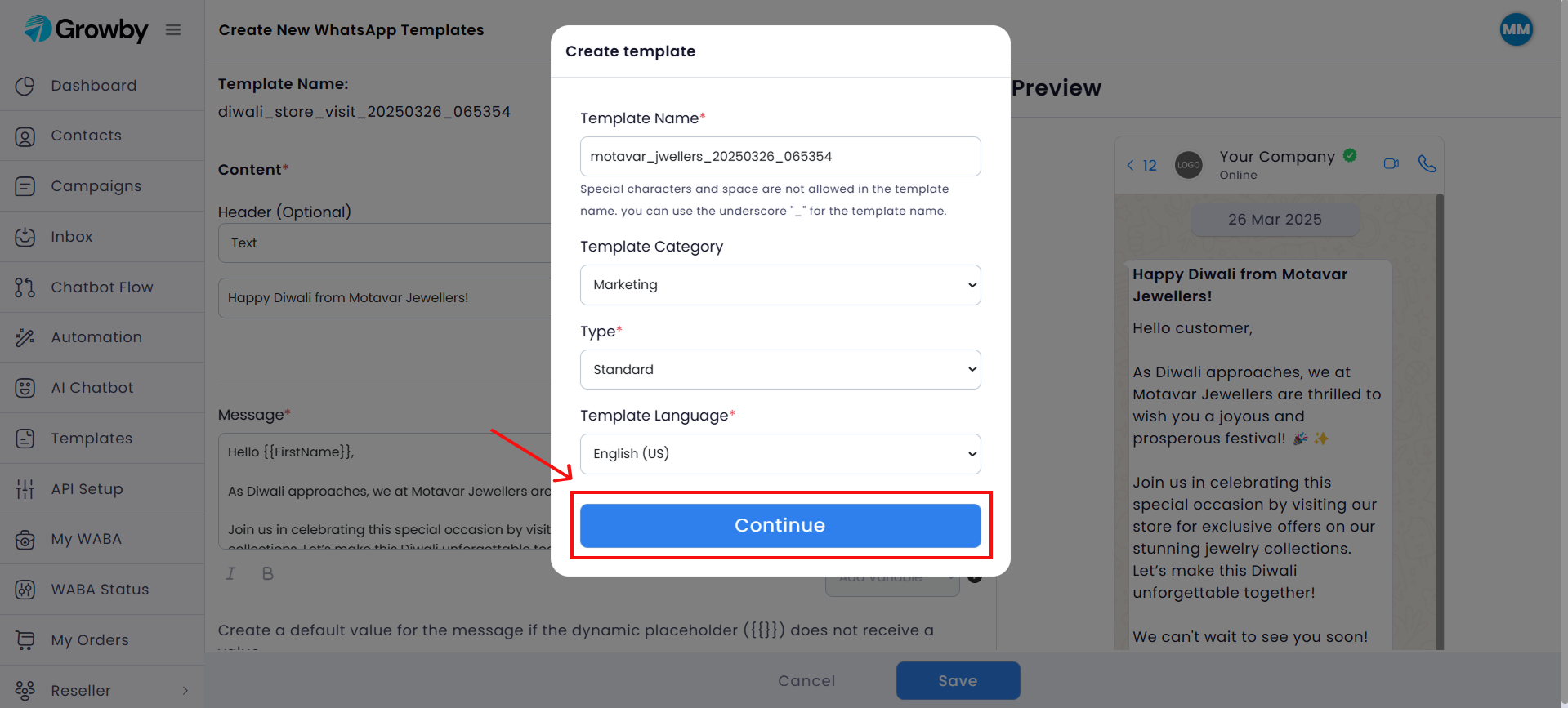Viewport: 1568px width, 708px height.
Task: Click the Growby logo
Action: [86, 29]
